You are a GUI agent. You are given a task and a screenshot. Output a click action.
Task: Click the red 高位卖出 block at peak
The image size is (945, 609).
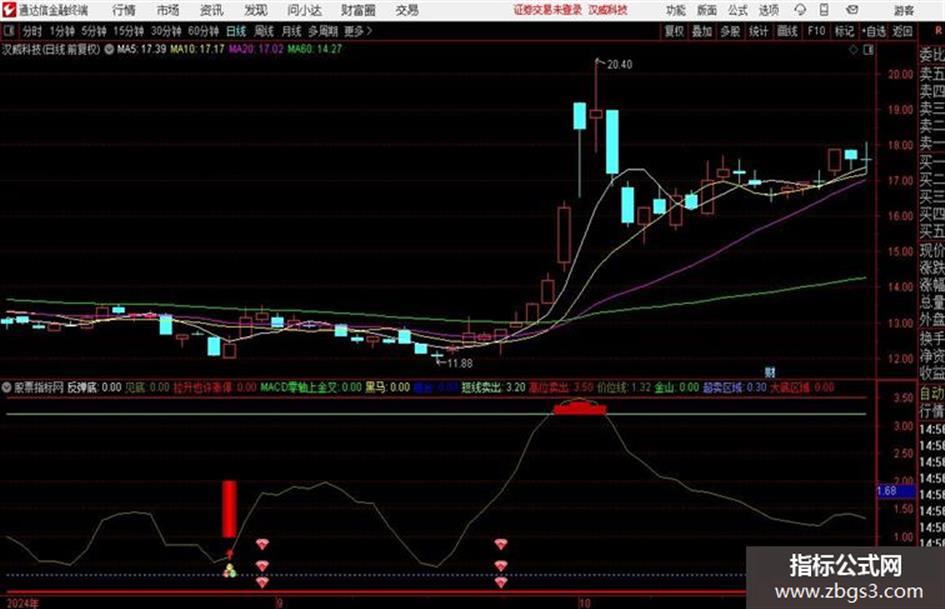point(580,410)
